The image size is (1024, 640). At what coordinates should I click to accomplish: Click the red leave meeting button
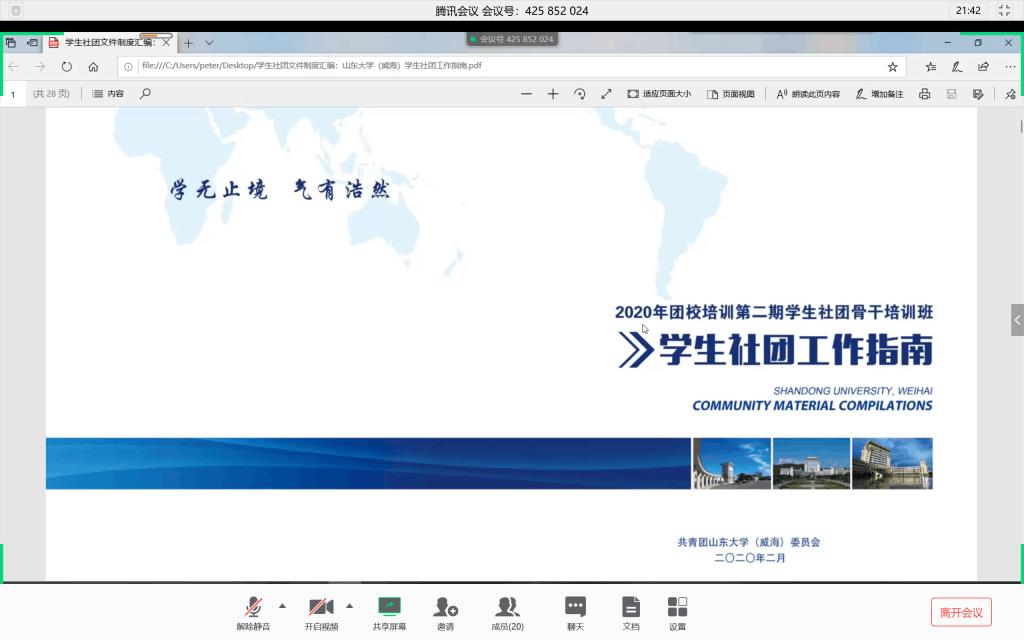click(961, 612)
